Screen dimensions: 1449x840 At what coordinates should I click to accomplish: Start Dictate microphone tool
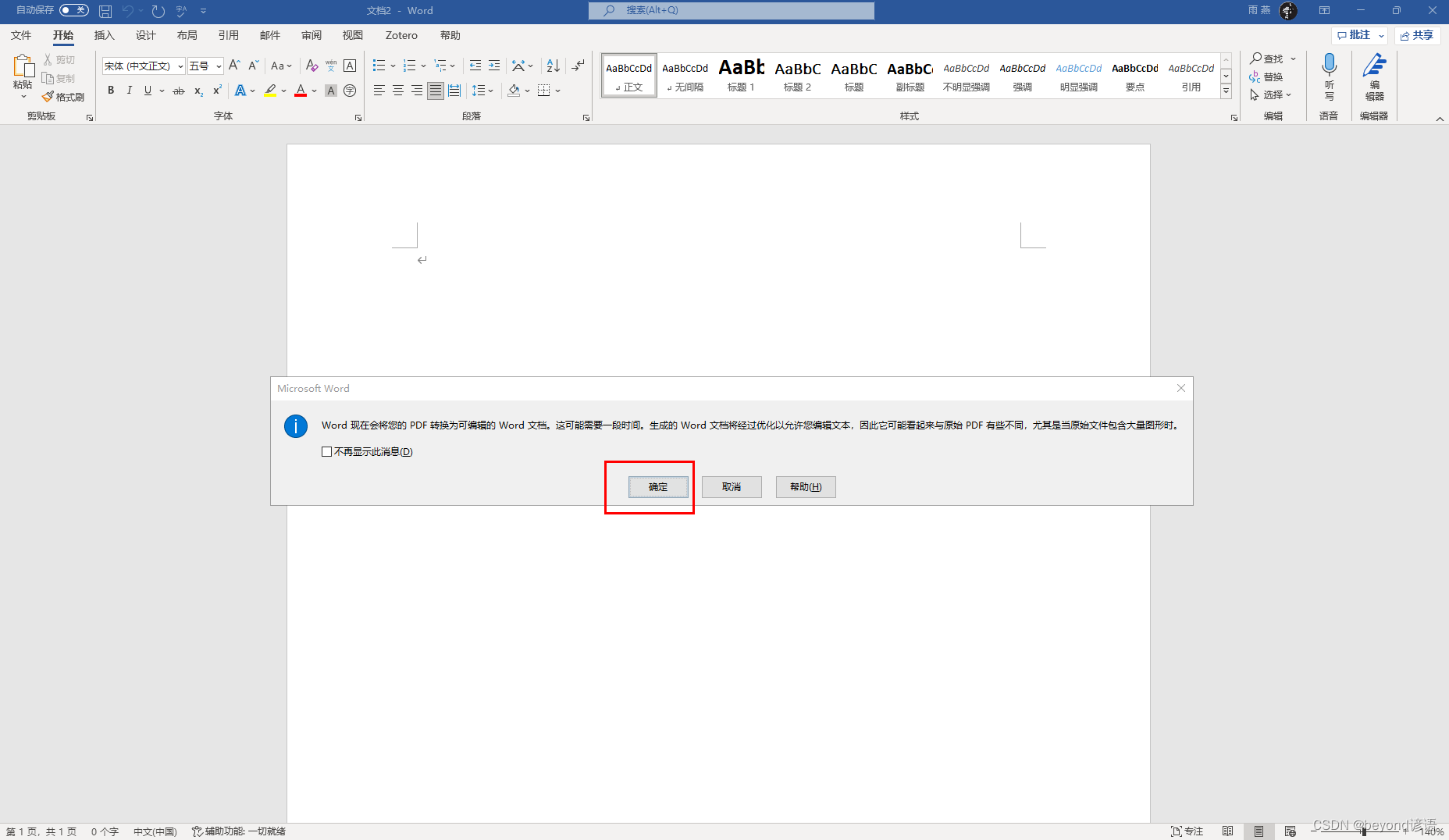tap(1329, 77)
